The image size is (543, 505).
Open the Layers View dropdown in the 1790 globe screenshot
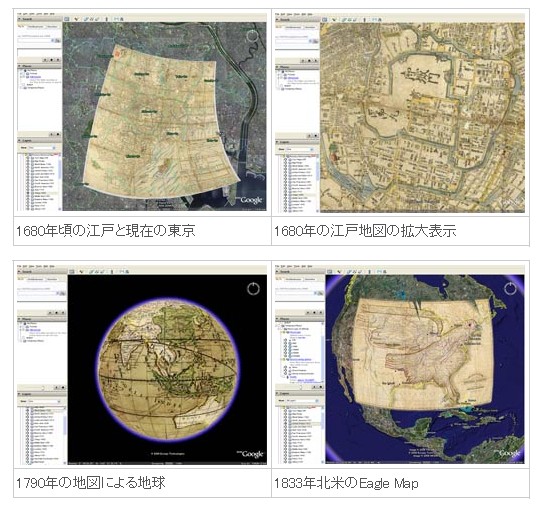click(x=44, y=402)
